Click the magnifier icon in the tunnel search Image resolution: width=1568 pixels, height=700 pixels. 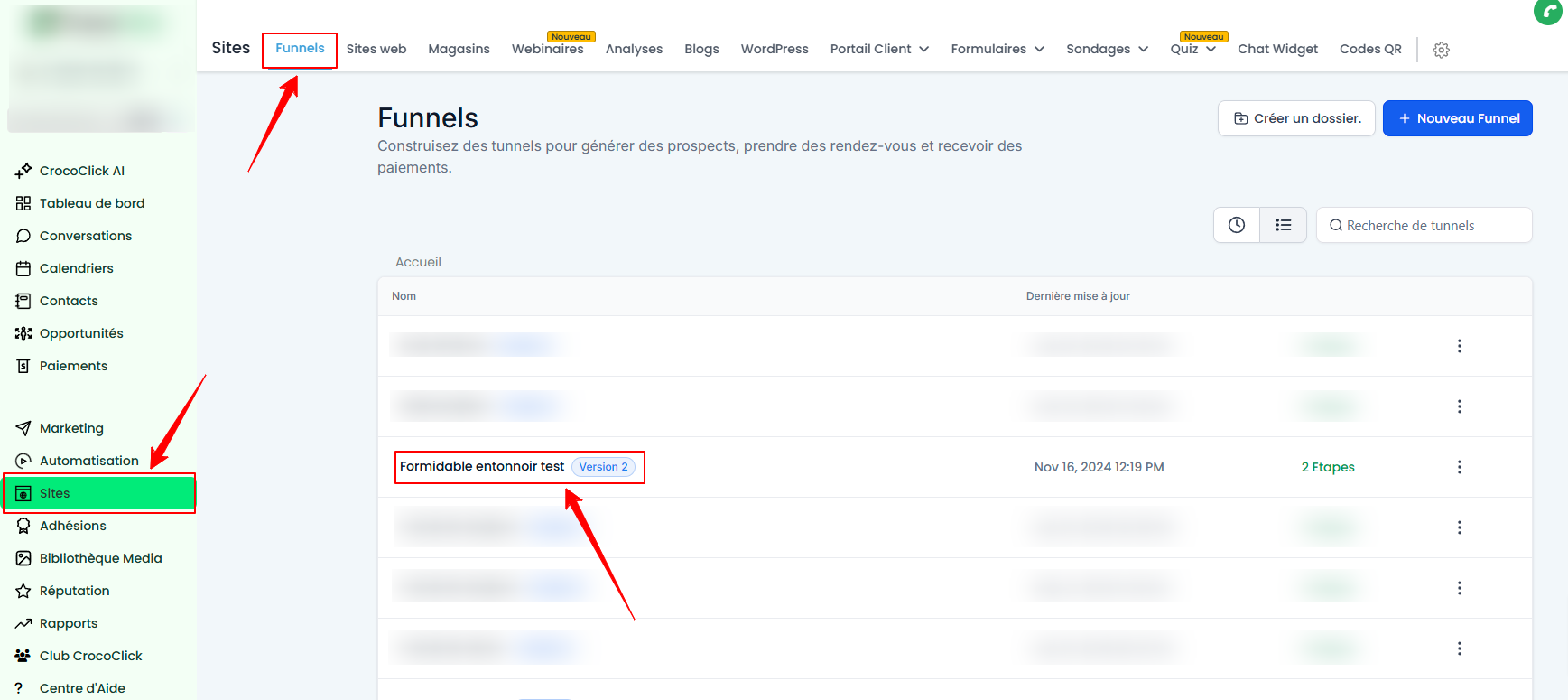1336,226
